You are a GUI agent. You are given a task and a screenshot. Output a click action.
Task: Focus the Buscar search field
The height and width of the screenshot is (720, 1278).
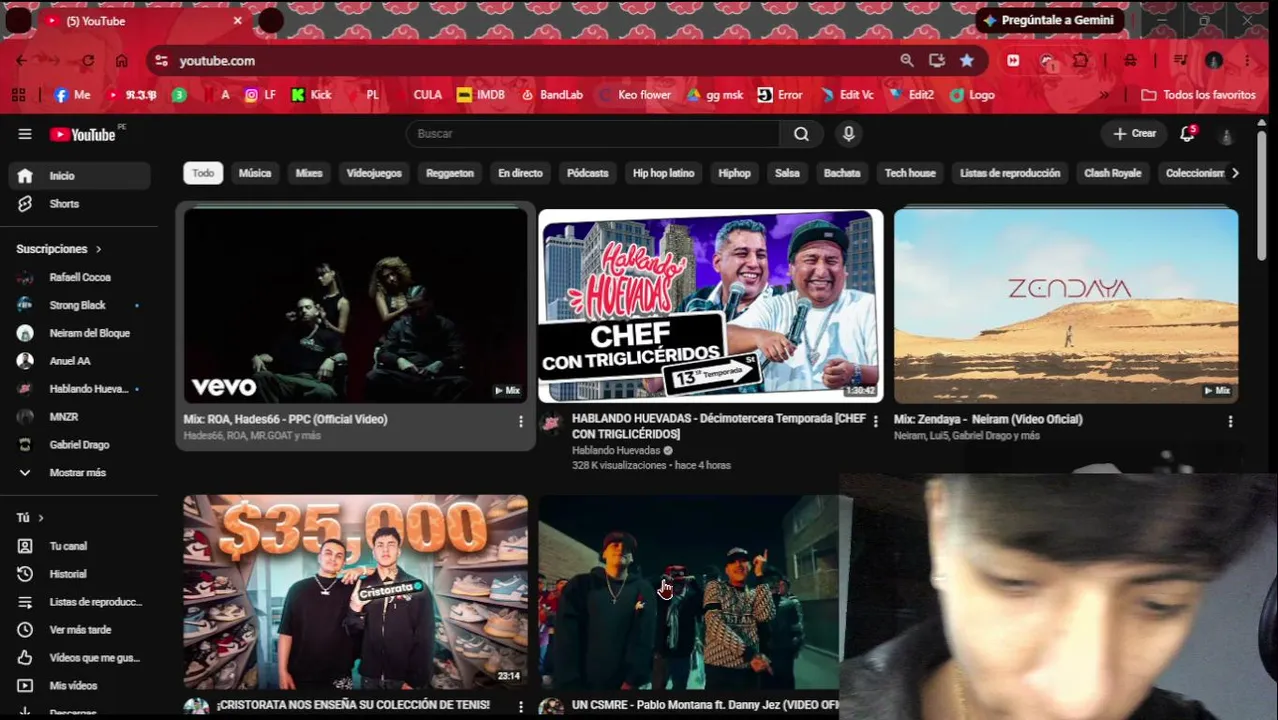592,134
